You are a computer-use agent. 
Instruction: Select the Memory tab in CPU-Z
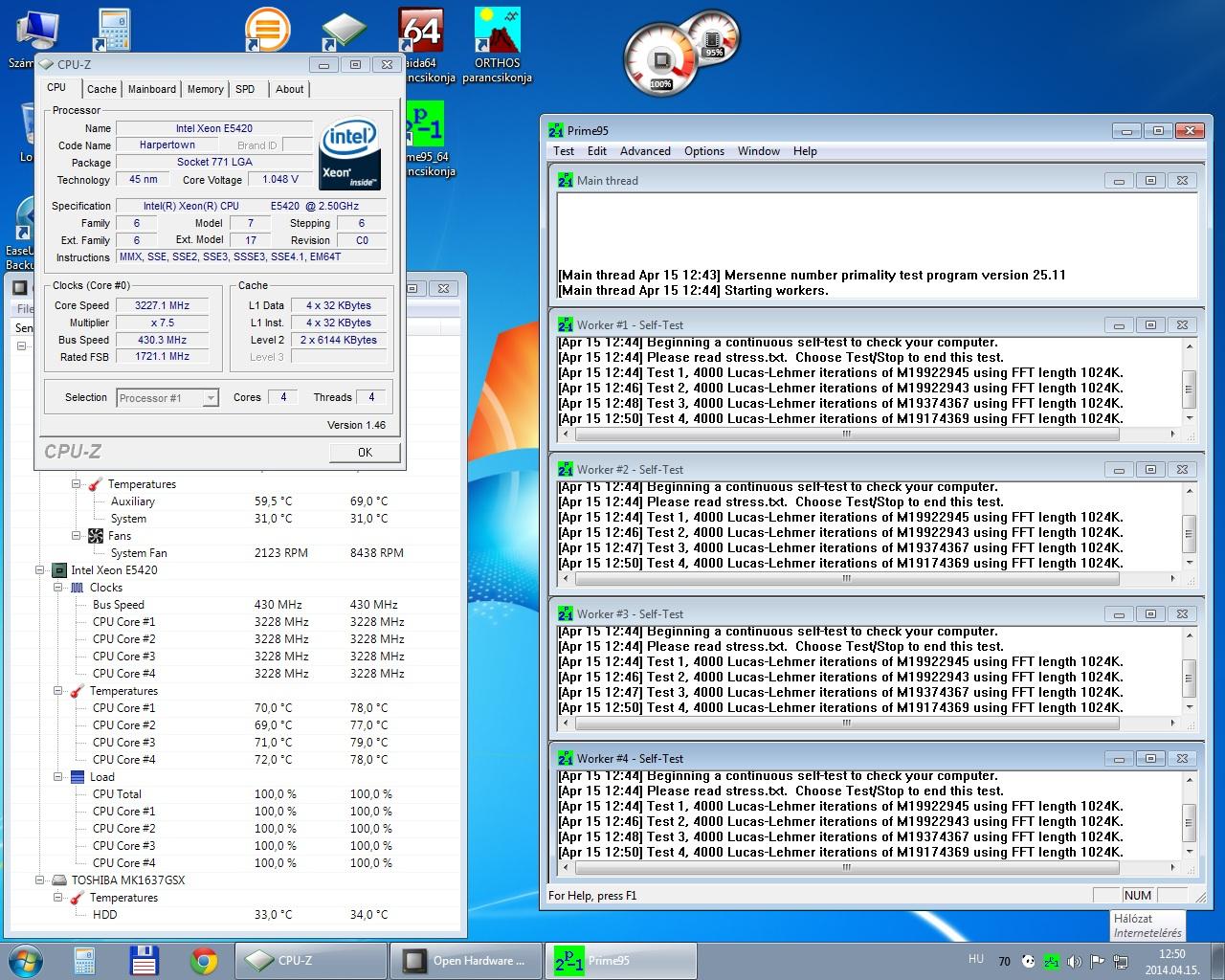(x=205, y=89)
